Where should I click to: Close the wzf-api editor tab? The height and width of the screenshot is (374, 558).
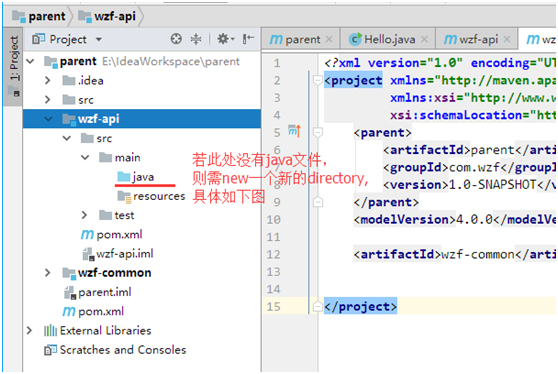[x=507, y=39]
